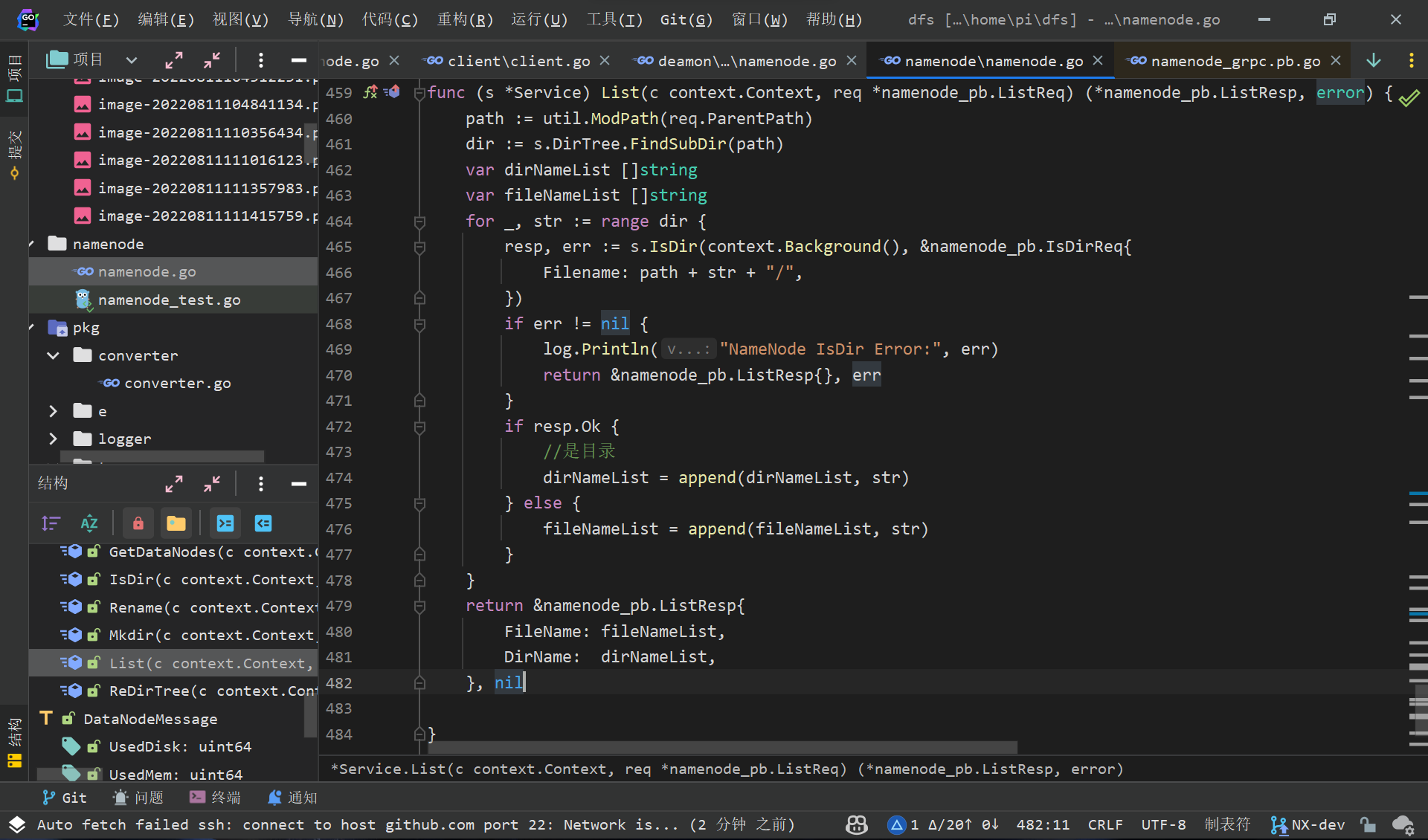1428x840 pixels.
Task: Show recent editor tabs list arrow
Action: click(1374, 60)
